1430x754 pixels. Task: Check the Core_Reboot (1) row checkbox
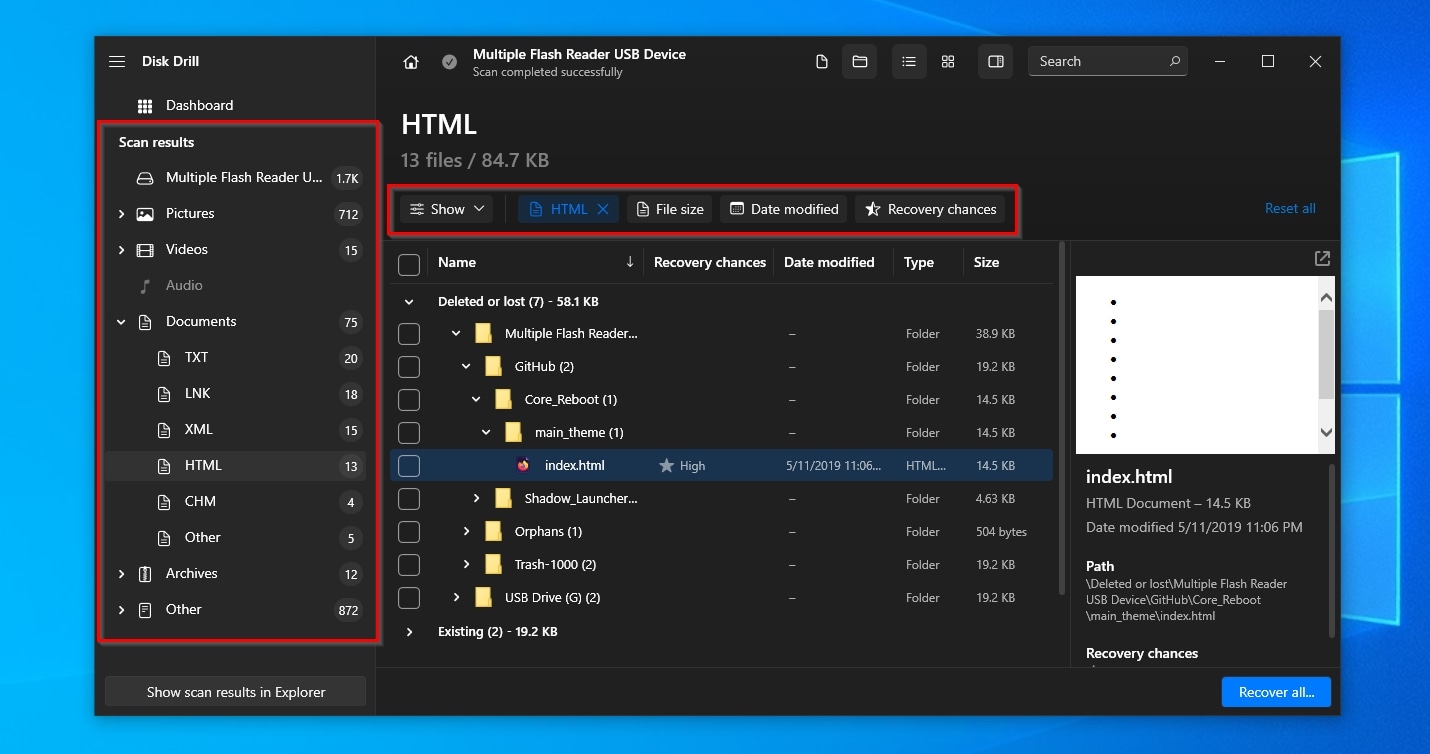point(408,400)
